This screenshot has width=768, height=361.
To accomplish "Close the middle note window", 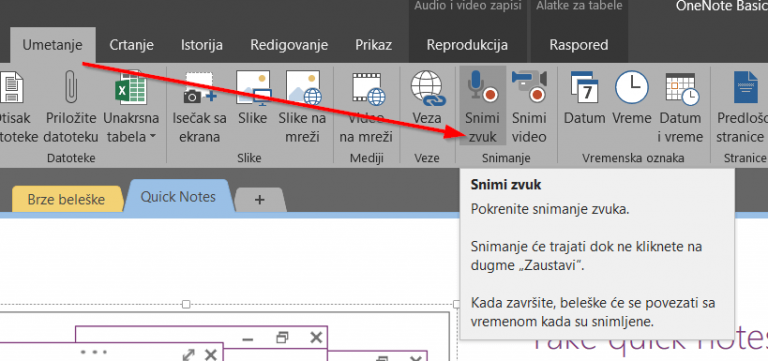I will tap(316, 337).
